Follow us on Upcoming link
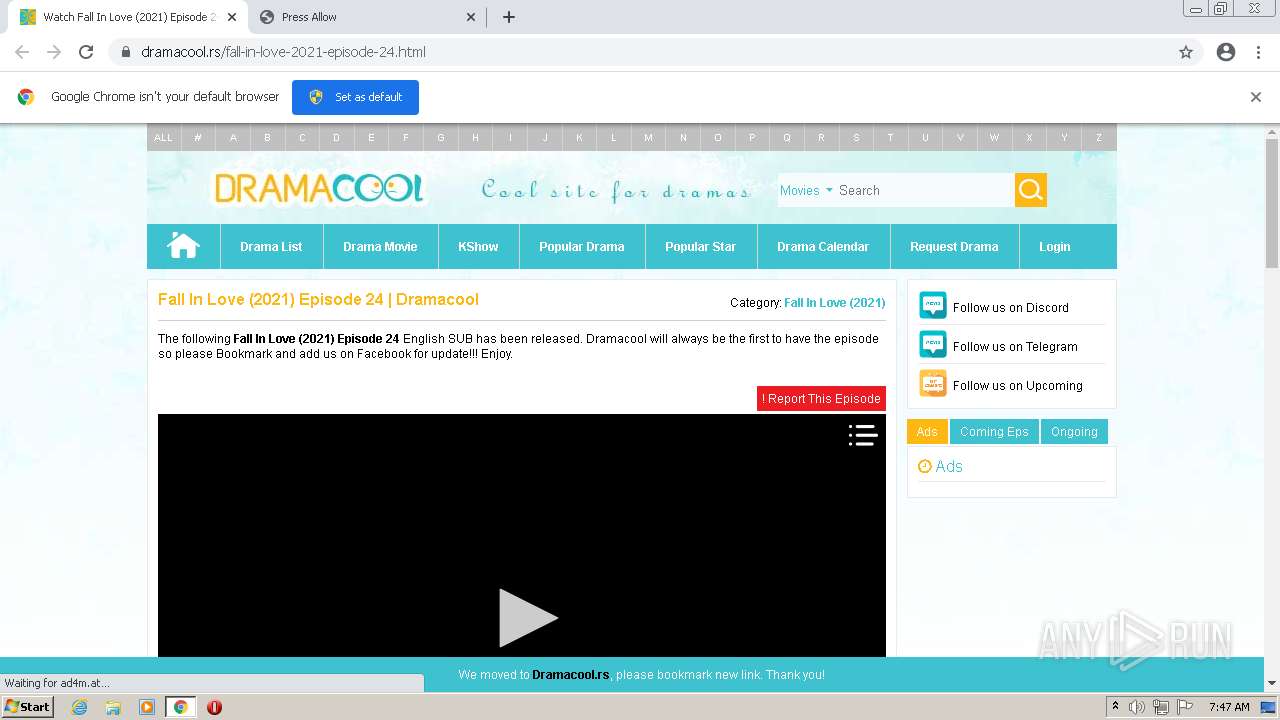The width and height of the screenshot is (1280, 720). coord(1017,385)
